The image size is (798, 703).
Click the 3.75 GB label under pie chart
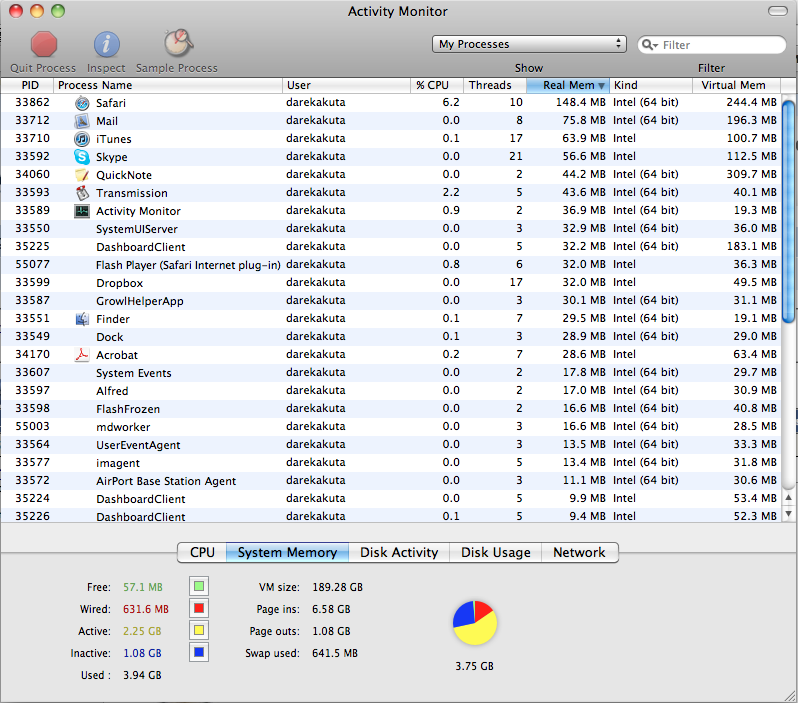[x=474, y=666]
